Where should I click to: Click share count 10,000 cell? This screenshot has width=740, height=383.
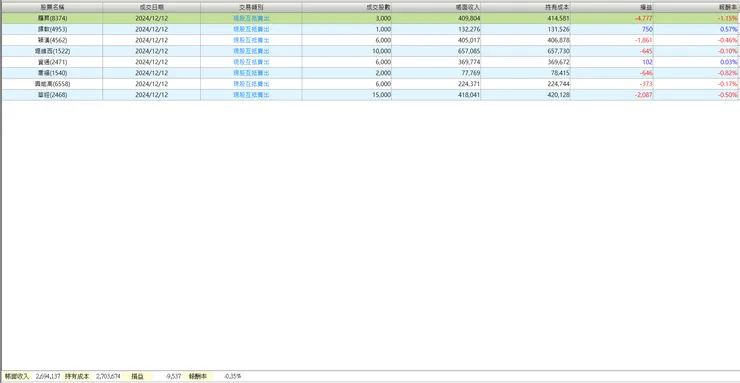382,51
